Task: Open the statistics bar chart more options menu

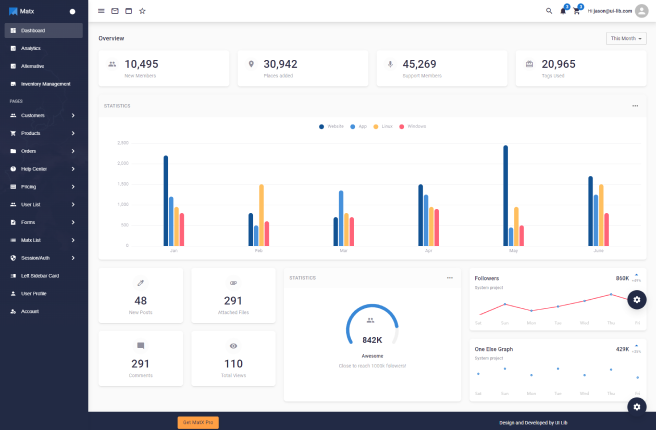Action: [x=634, y=105]
